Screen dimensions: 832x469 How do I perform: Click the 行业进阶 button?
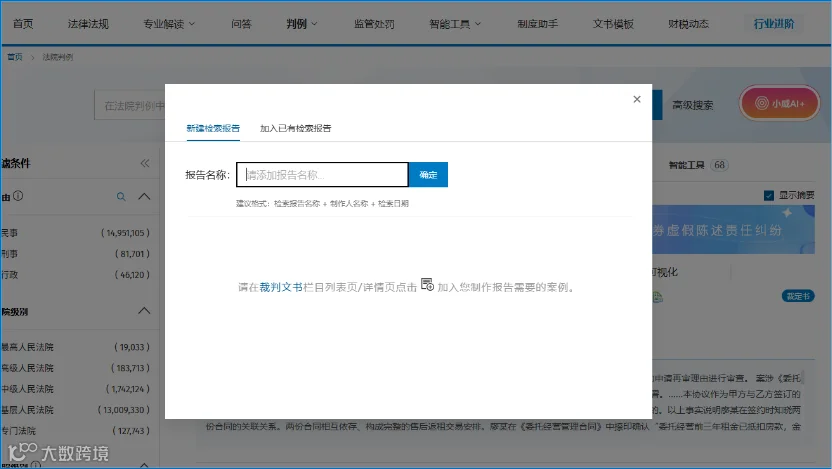click(774, 24)
